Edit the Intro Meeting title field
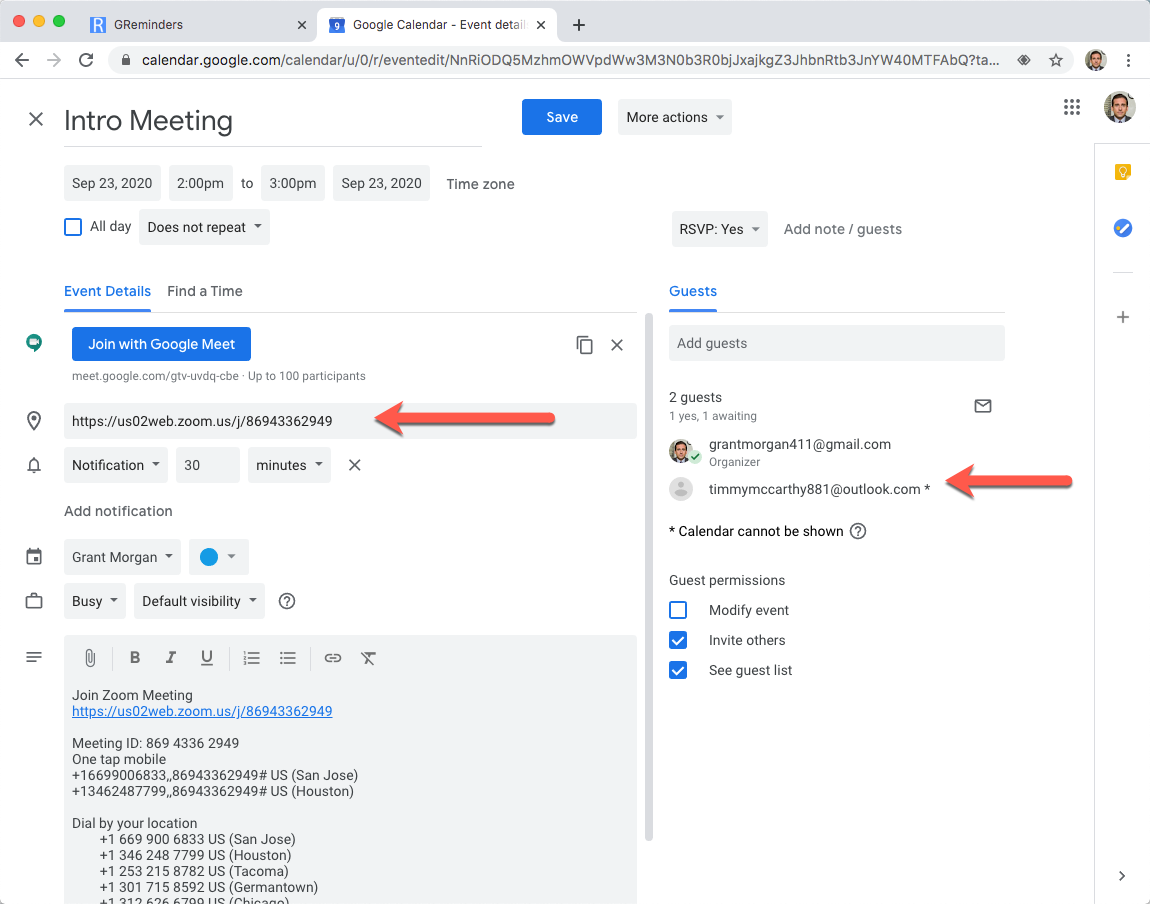1150x904 pixels. (x=273, y=121)
